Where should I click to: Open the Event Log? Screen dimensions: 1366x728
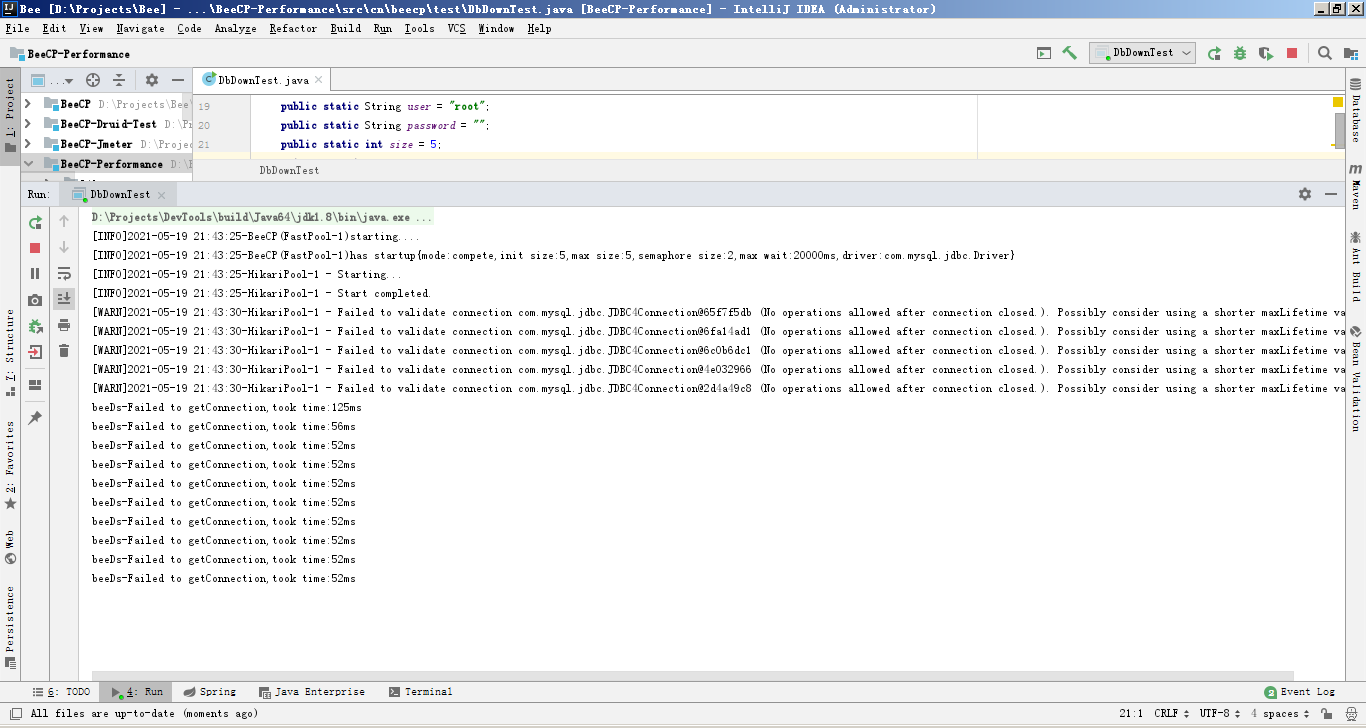[x=1299, y=692]
